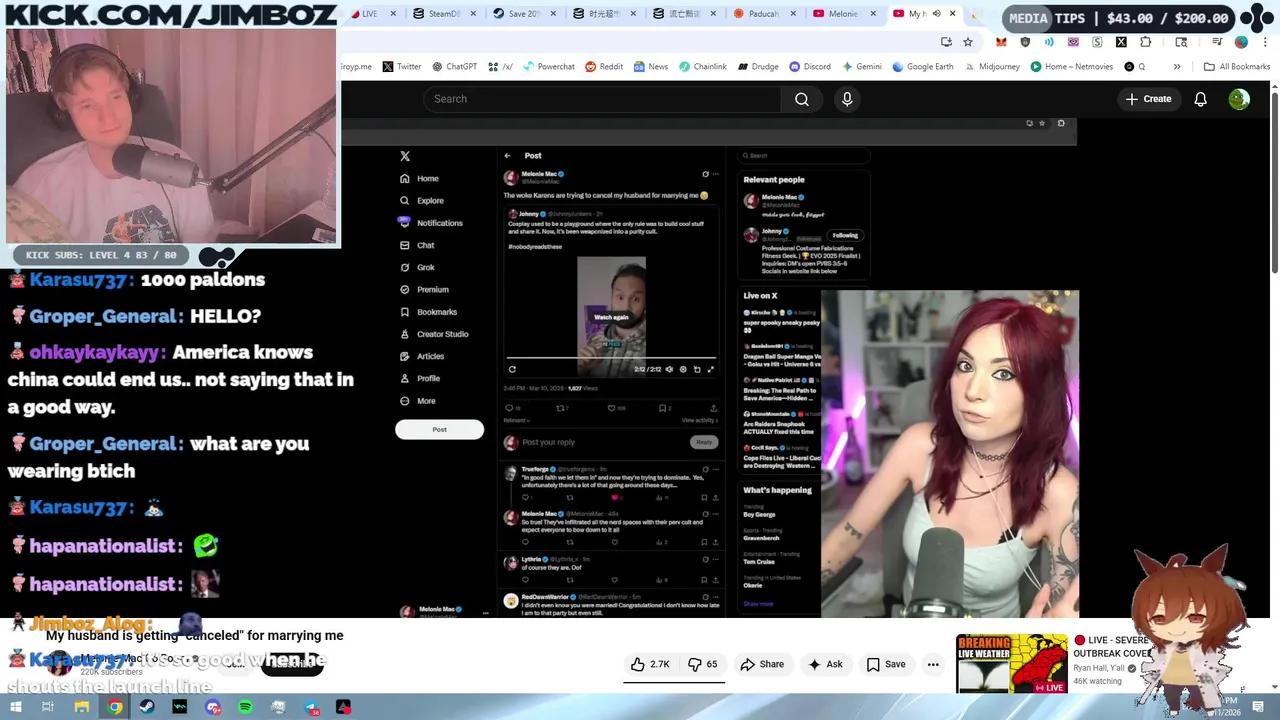The height and width of the screenshot is (720, 1280).
Task: Click Following button beside Johnny in video
Action: [x=845, y=235]
